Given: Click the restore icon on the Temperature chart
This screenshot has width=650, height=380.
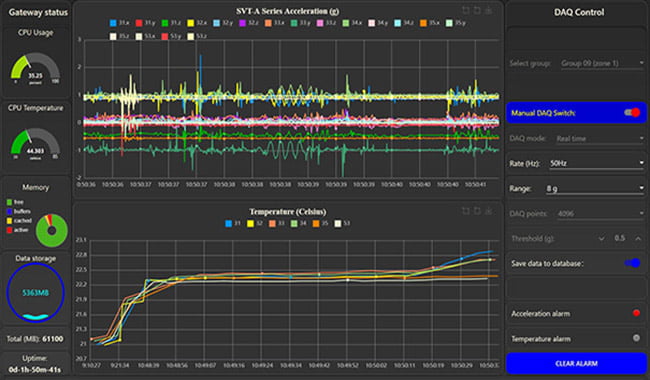Looking at the screenshot, I should (477, 211).
